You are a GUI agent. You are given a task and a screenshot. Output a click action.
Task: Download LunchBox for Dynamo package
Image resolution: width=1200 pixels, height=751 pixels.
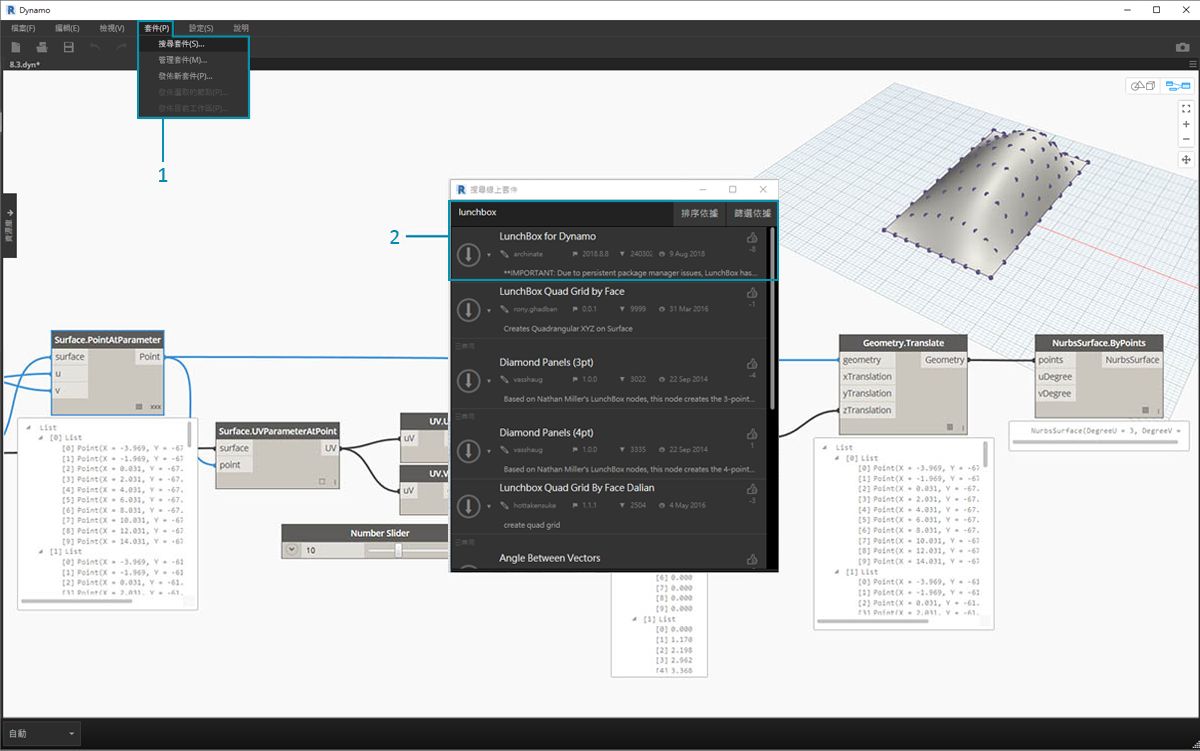point(468,253)
